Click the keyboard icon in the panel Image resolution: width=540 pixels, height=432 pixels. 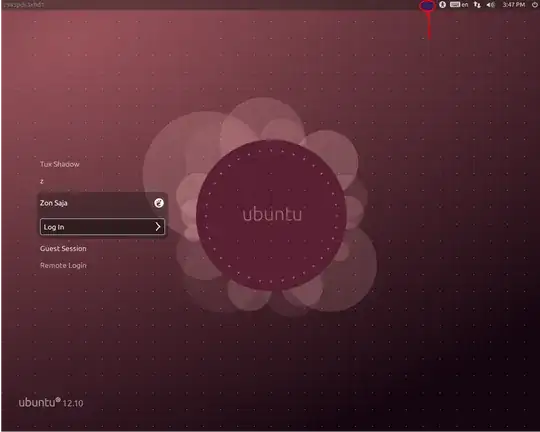pyautogui.click(x=455, y=4)
